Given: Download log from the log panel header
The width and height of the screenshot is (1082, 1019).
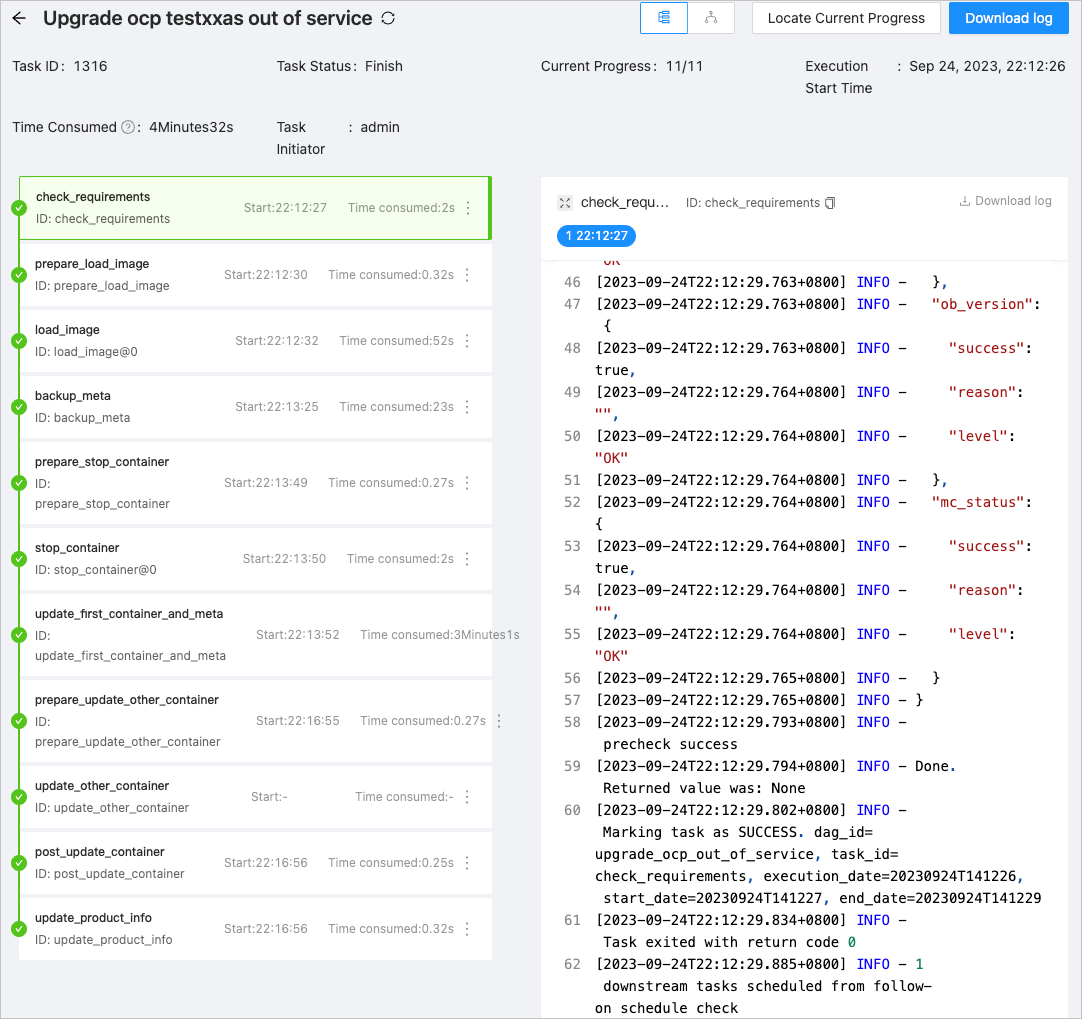Looking at the screenshot, I should [1005, 201].
